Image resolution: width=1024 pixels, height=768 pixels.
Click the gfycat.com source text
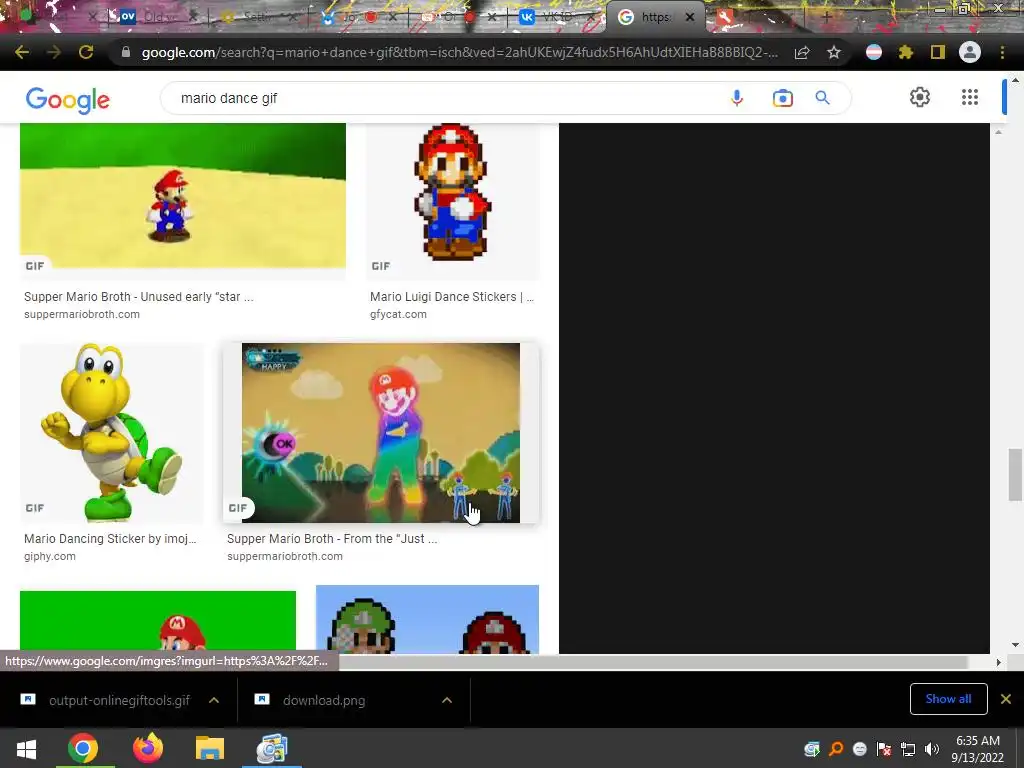tap(398, 314)
